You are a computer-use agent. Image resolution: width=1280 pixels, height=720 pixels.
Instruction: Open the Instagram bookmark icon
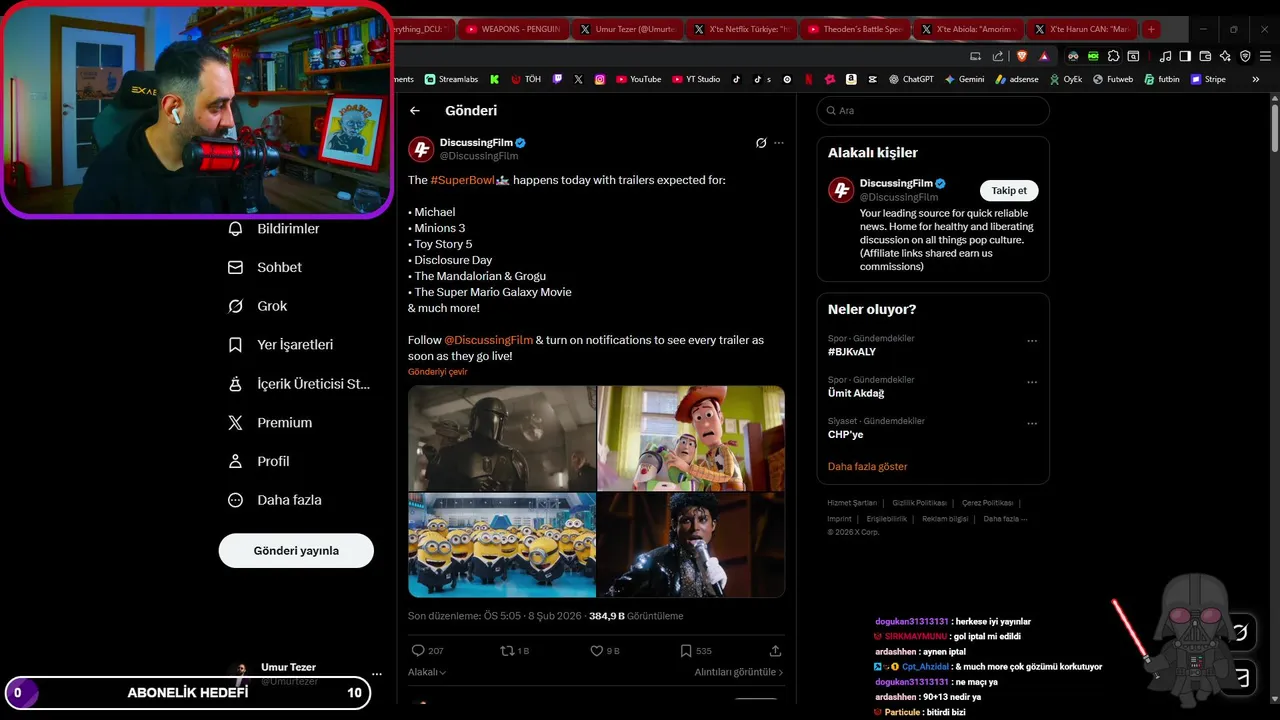coord(600,79)
